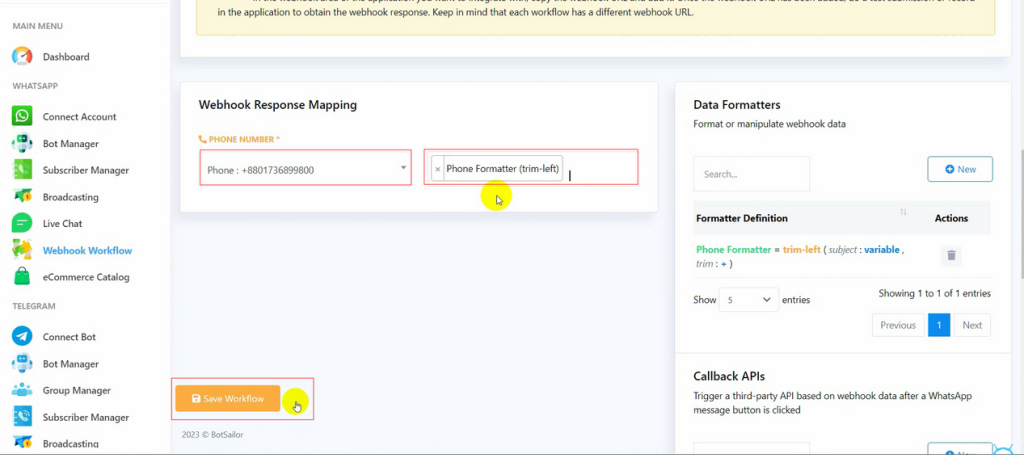Click the WhatsApp Connect Account icon
This screenshot has width=1024, height=458.
tap(22, 117)
